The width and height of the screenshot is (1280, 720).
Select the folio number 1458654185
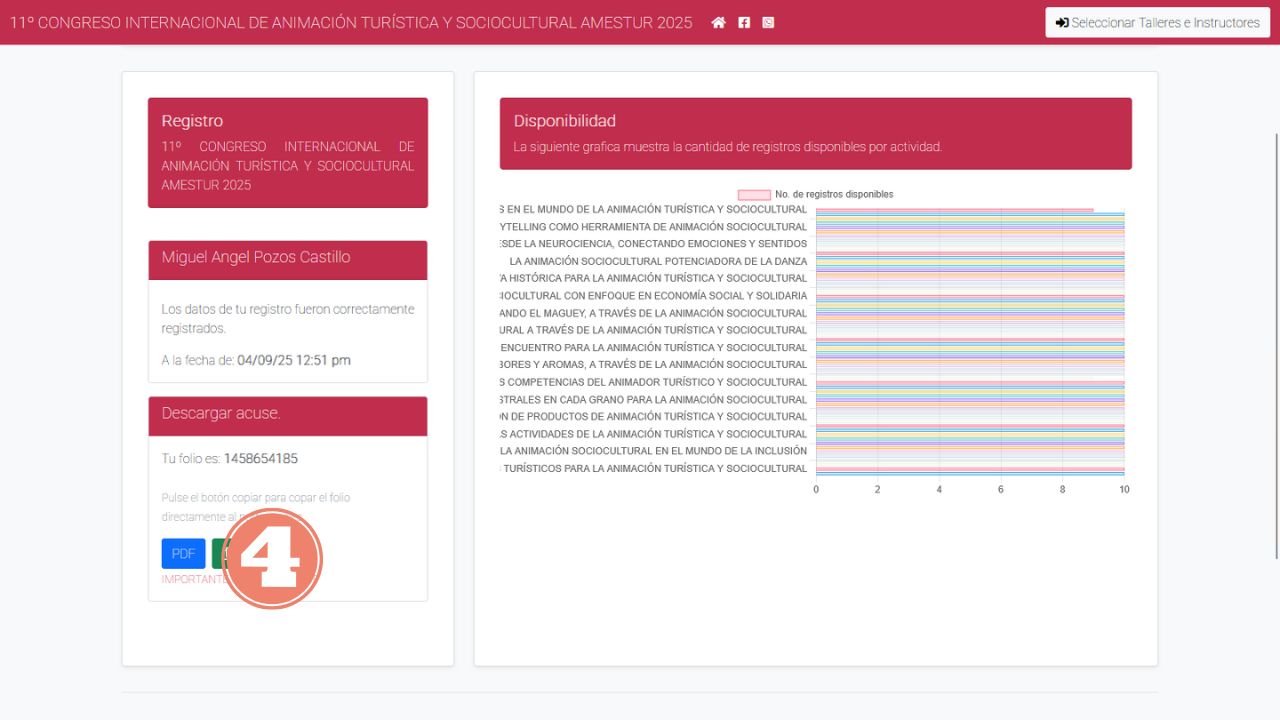(x=260, y=459)
